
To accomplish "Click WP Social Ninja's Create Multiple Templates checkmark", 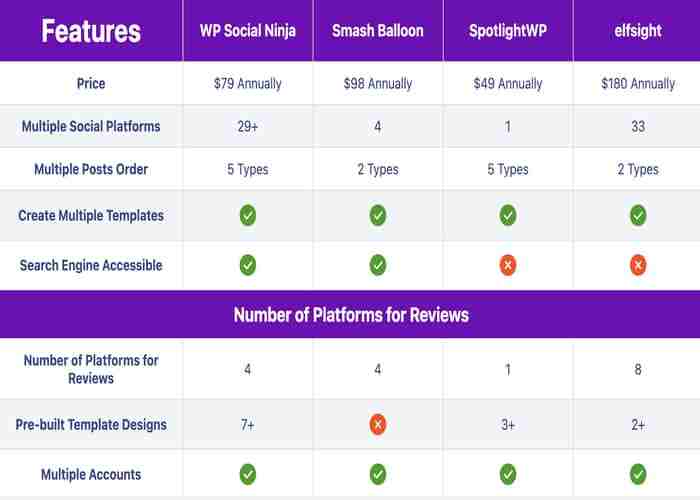I will click(x=248, y=215).
